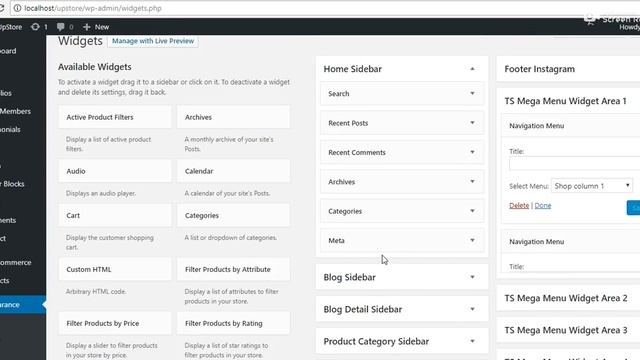
Task: Open the Blocks menu item in sidebar
Action: (12, 184)
